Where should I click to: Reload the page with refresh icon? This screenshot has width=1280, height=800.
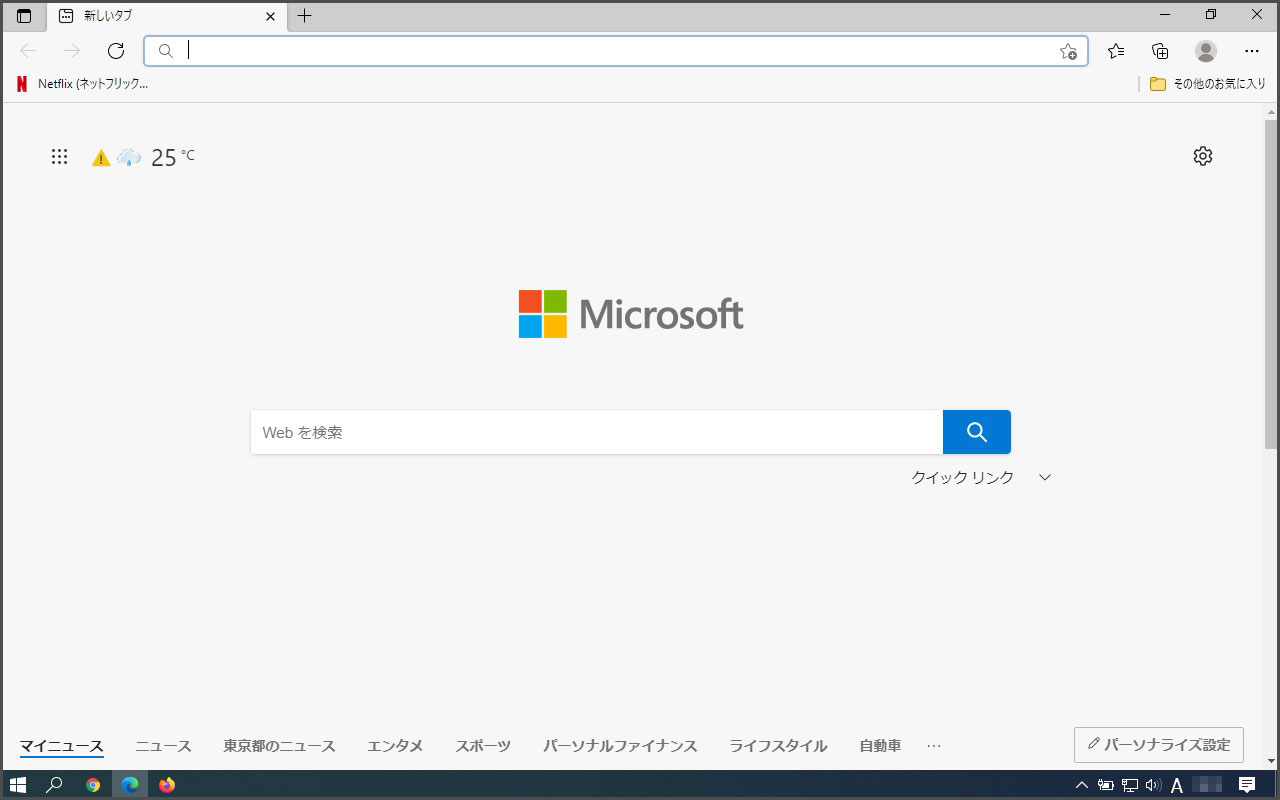116,51
